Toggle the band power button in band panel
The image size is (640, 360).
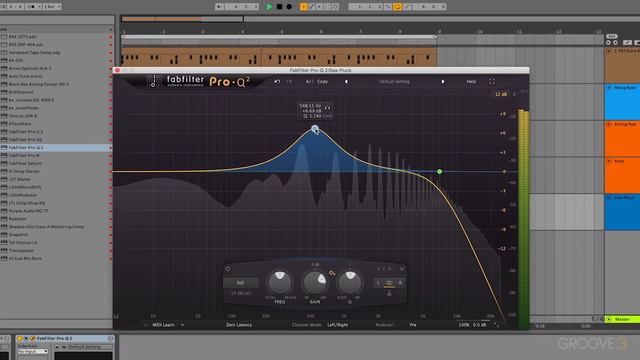point(228,269)
